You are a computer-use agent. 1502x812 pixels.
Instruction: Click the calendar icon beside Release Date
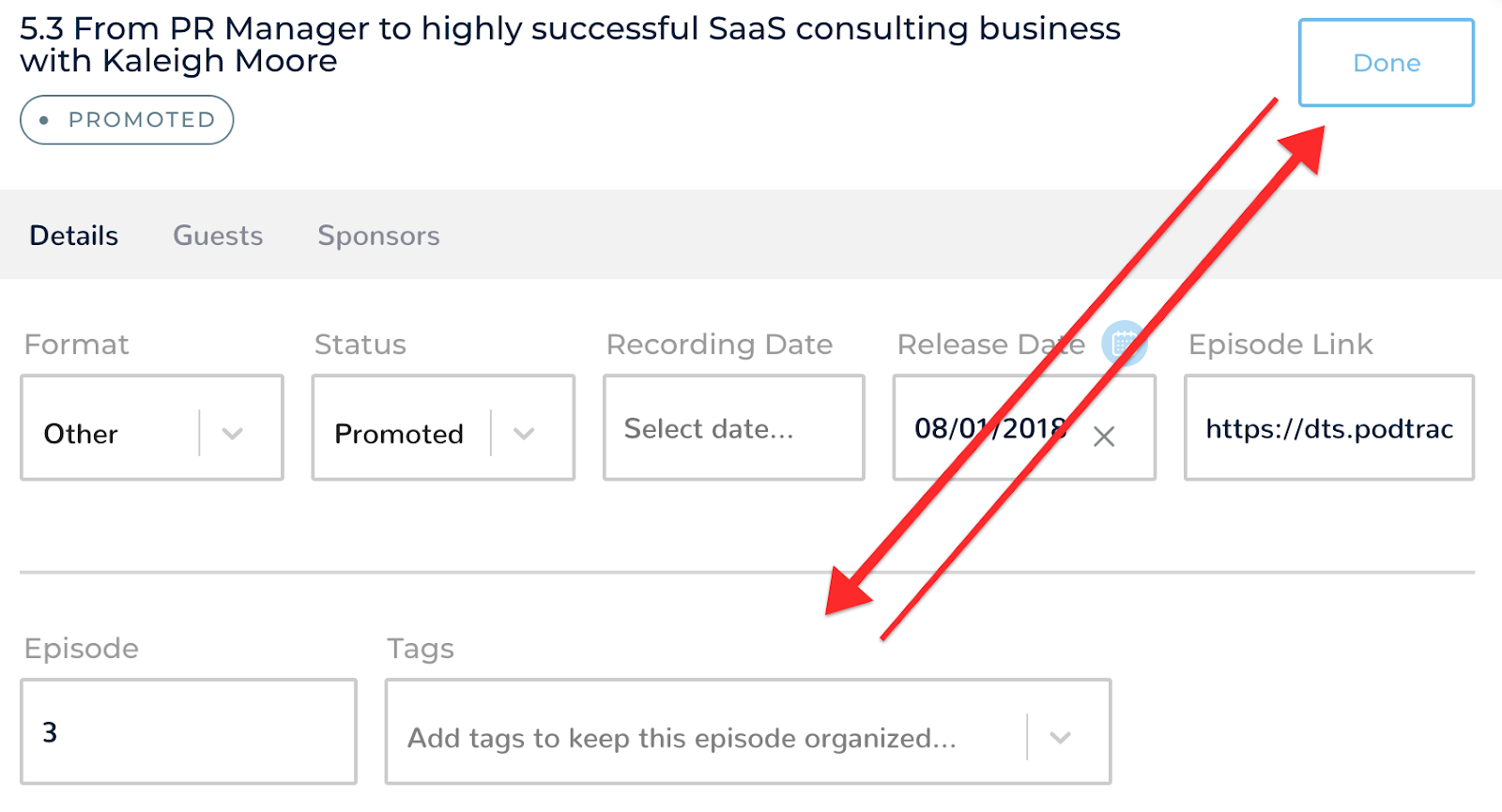tap(1123, 344)
